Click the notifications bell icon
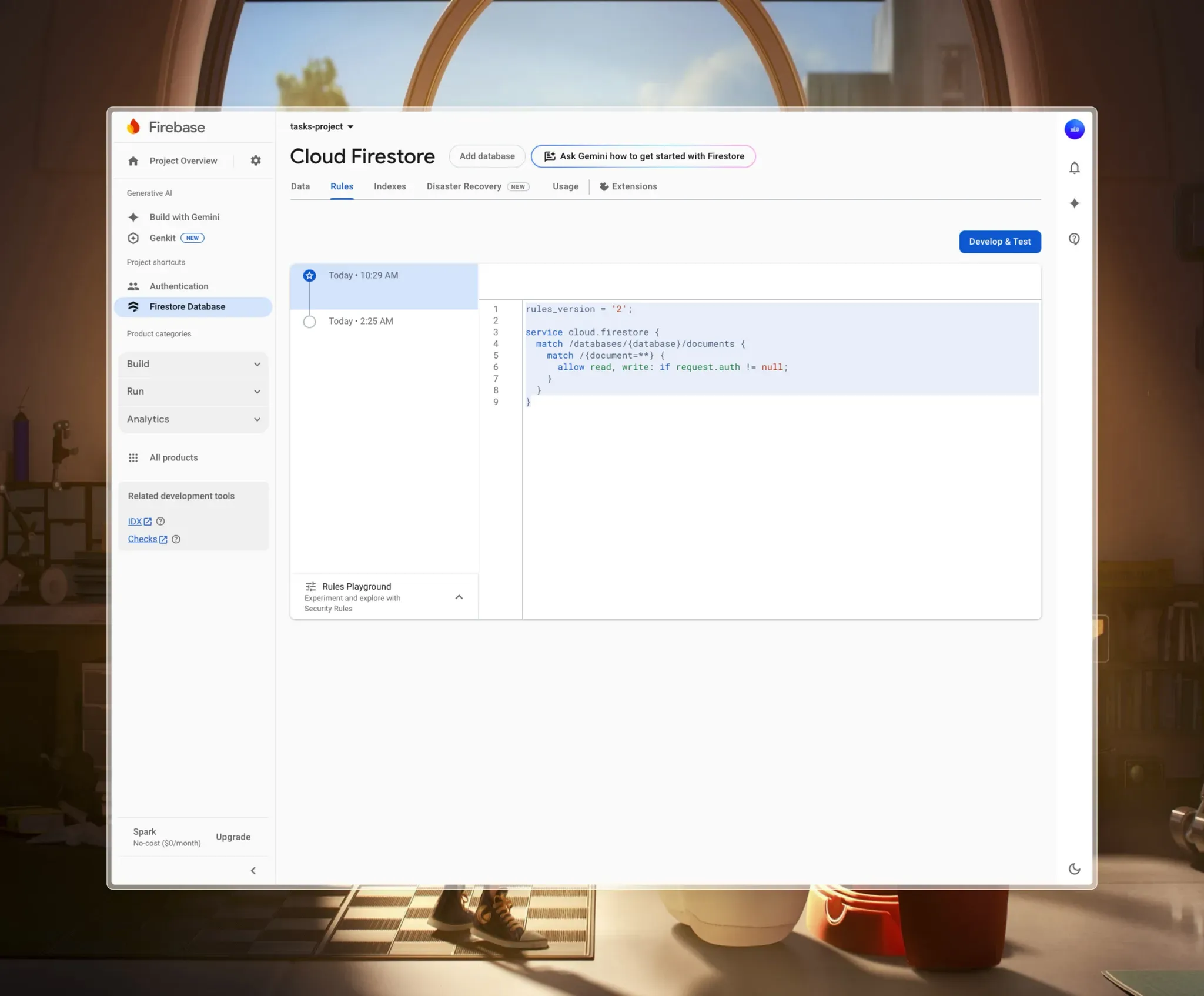 click(x=1074, y=168)
